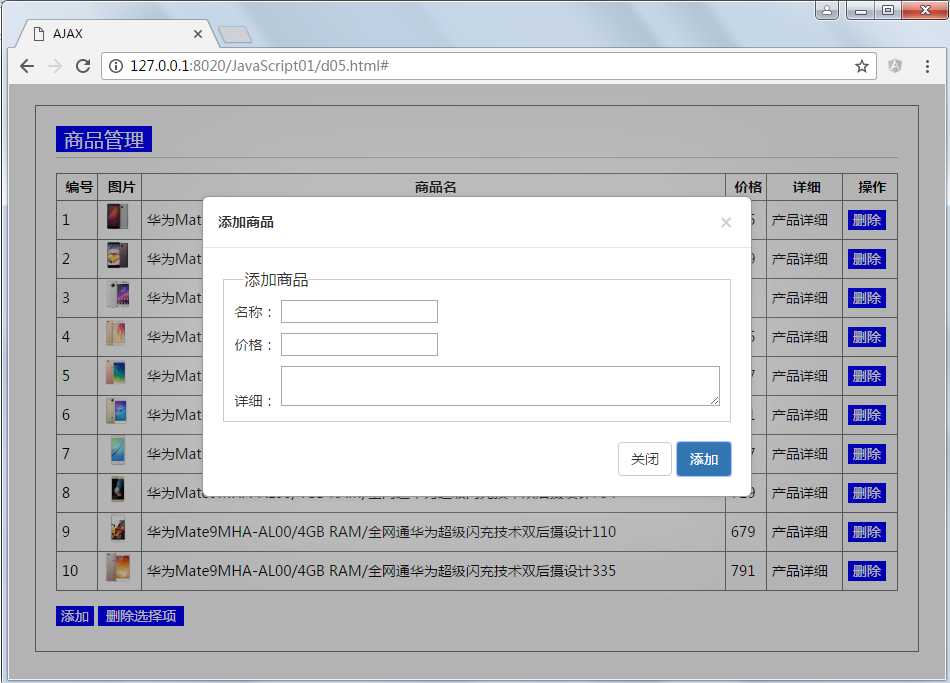
Task: Open 产品详细 link in row 9
Action: (x=799, y=532)
